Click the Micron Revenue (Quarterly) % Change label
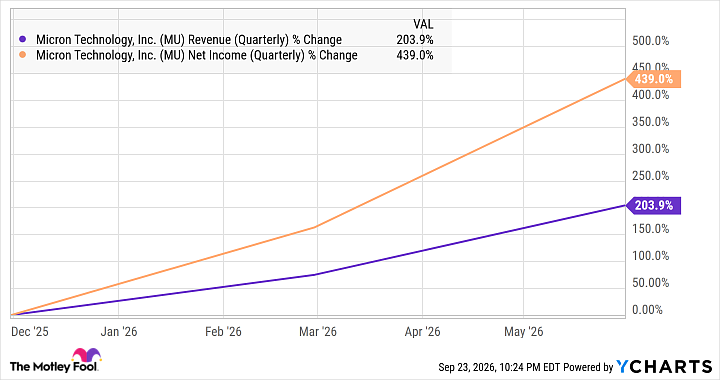 pyautogui.click(x=189, y=40)
